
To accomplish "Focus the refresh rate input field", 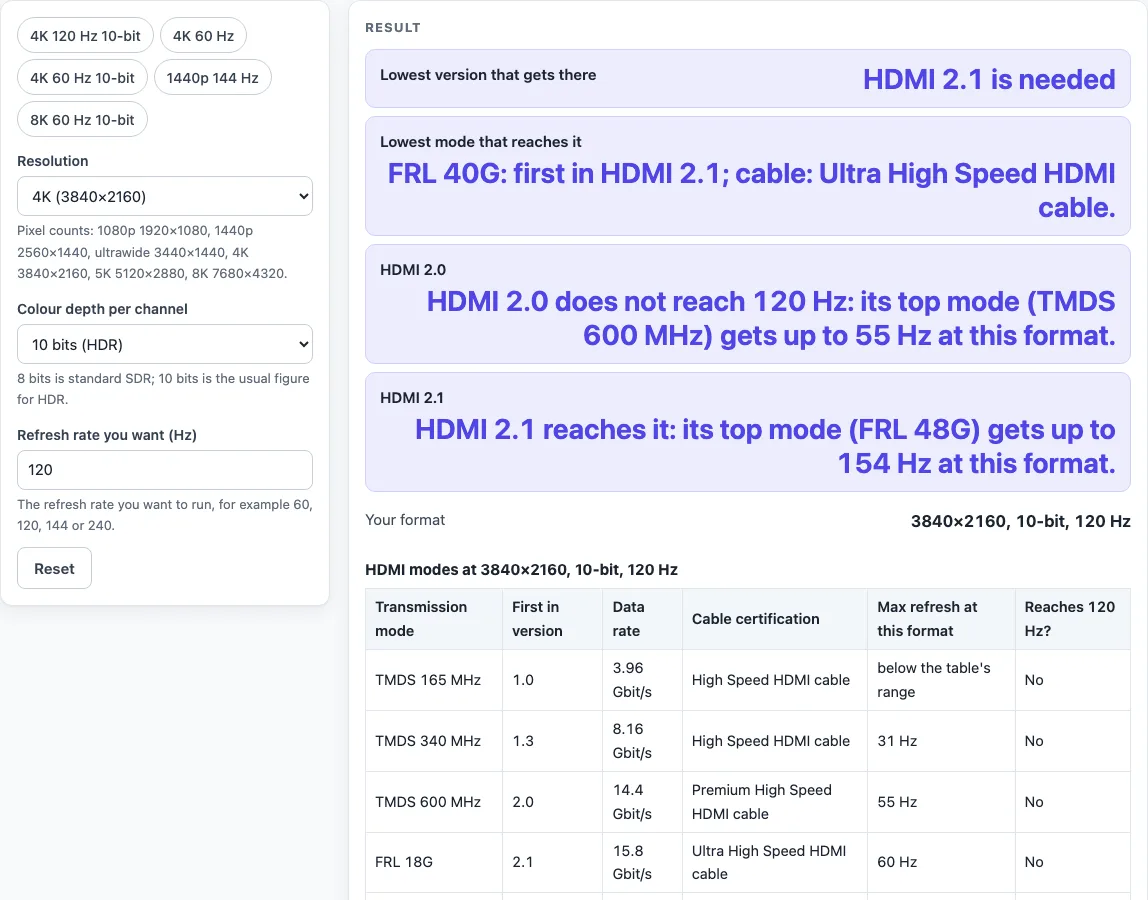I will click(x=165, y=470).
